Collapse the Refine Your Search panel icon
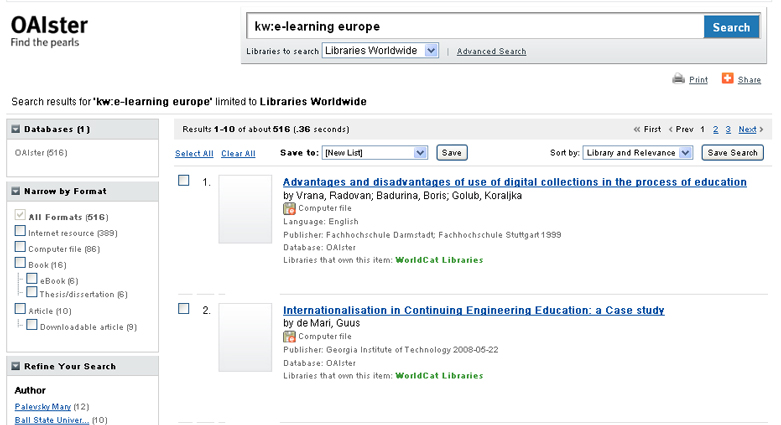Viewport: 781px width, 425px height. tap(16, 366)
